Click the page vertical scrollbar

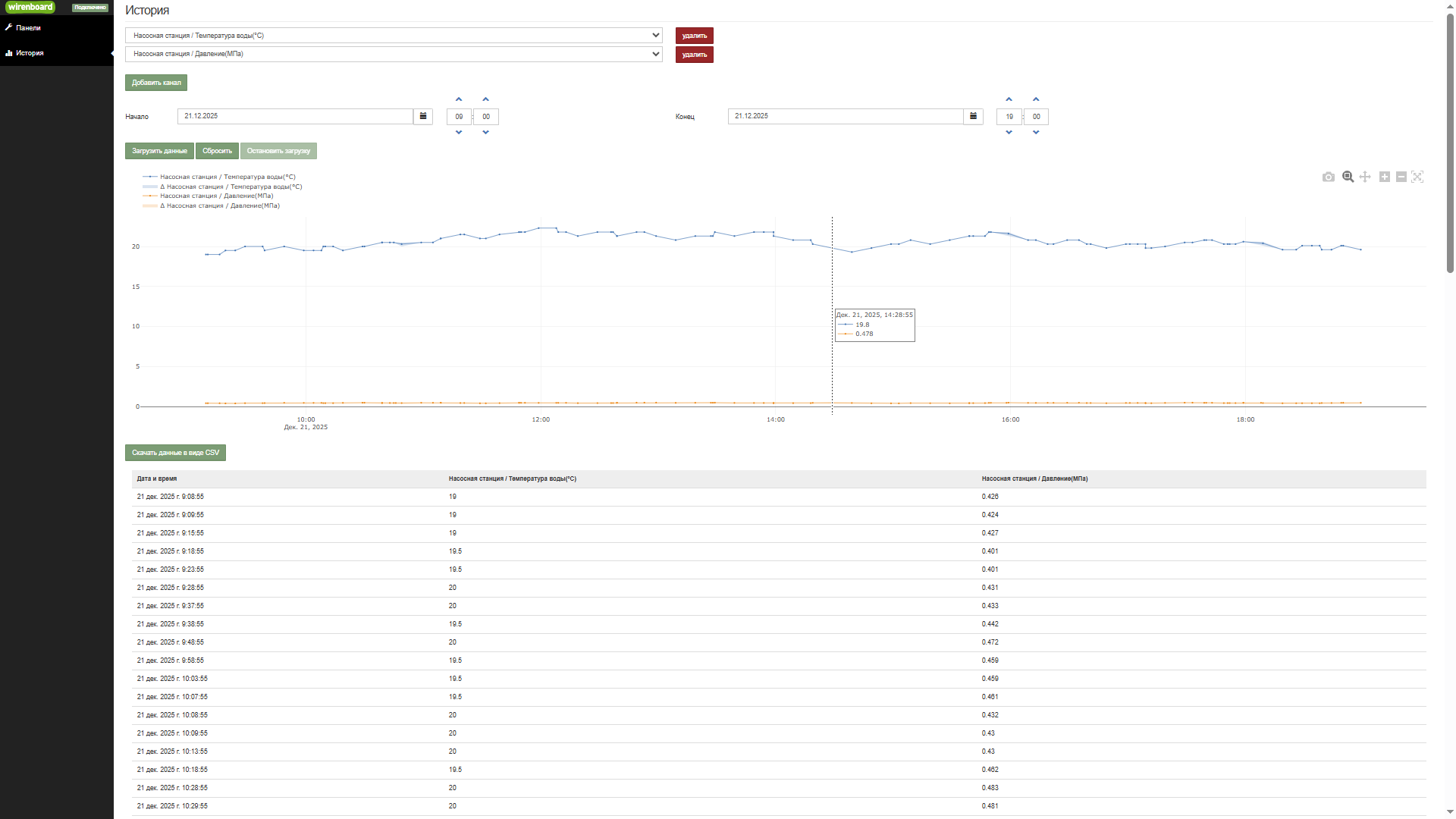[x=1450, y=144]
